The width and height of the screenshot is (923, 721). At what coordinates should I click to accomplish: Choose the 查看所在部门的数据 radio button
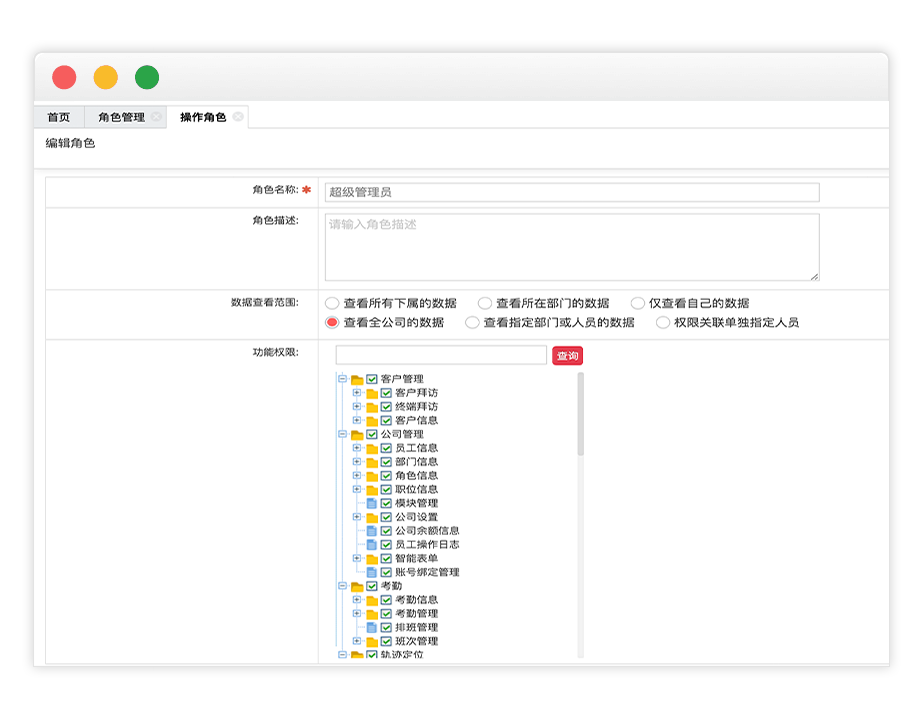[x=485, y=303]
